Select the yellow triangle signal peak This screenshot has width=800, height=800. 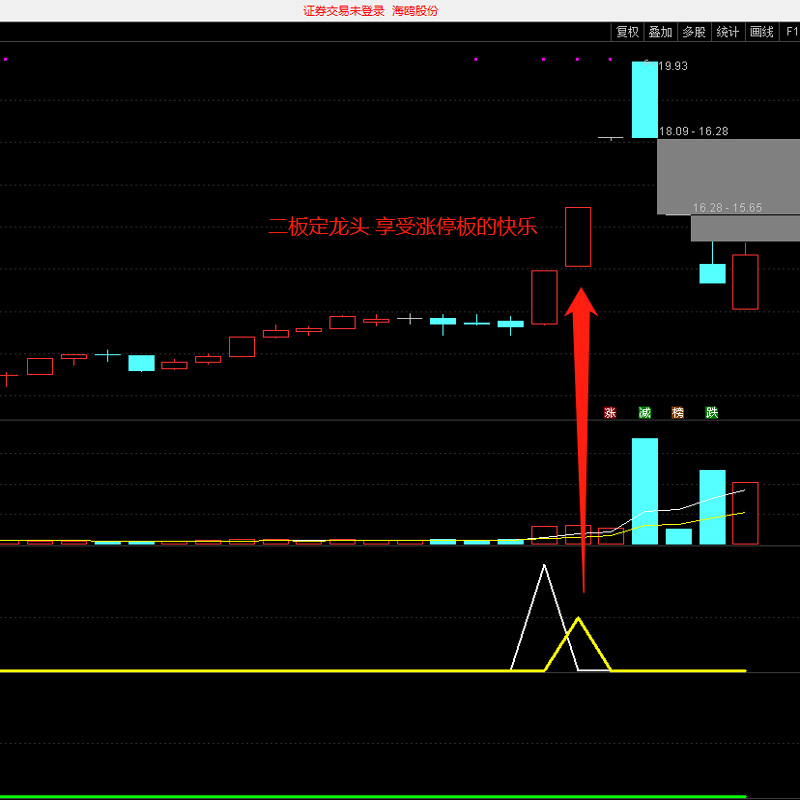pyautogui.click(x=578, y=620)
